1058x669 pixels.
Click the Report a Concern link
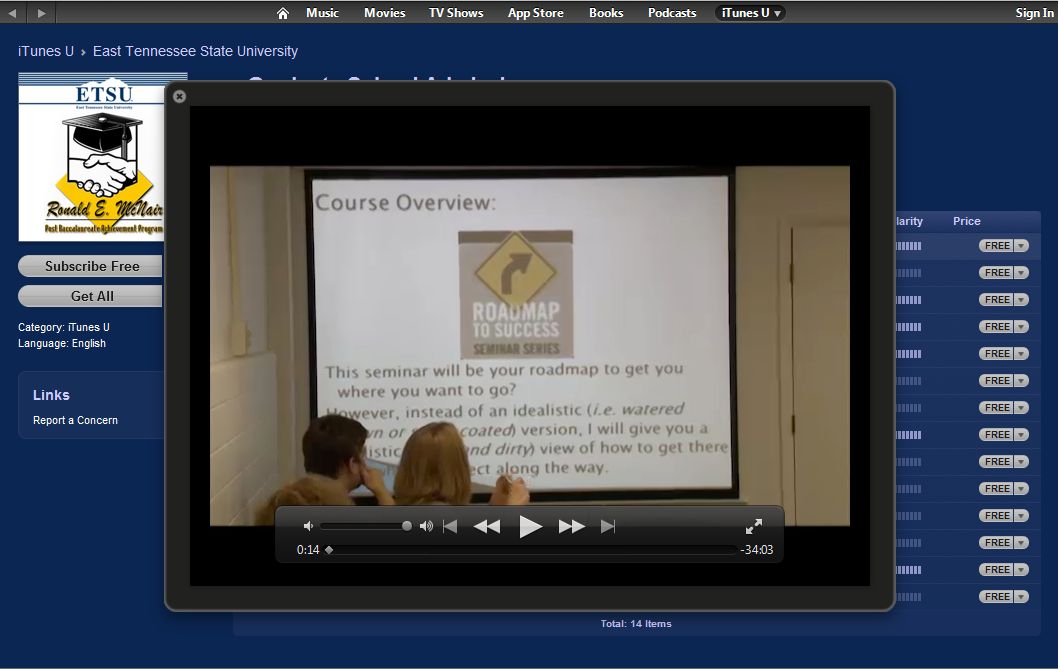tap(75, 420)
